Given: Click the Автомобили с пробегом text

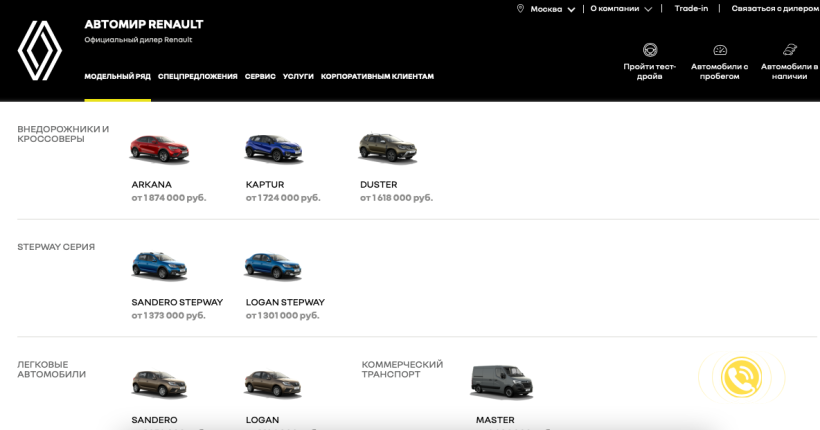Looking at the screenshot, I should [720, 71].
